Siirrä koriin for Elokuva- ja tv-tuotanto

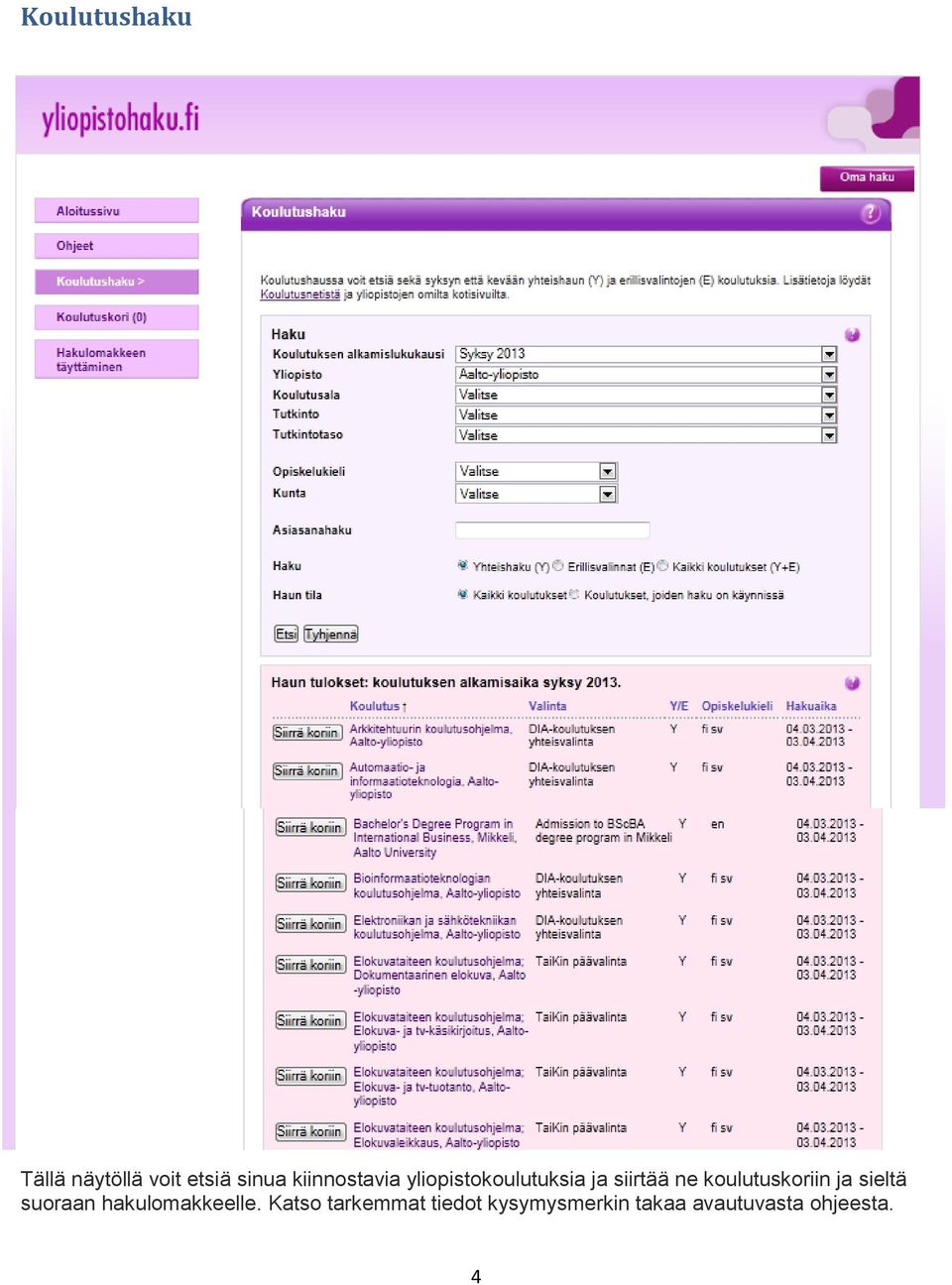309,1076
